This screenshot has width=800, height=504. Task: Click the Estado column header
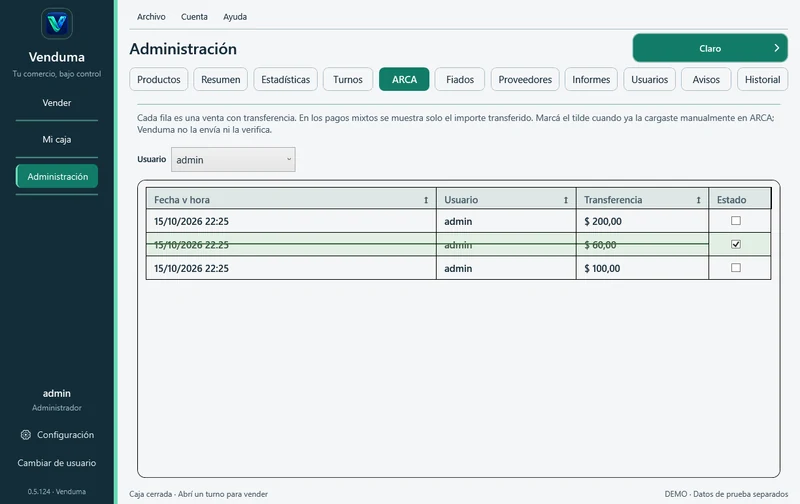[x=740, y=199]
